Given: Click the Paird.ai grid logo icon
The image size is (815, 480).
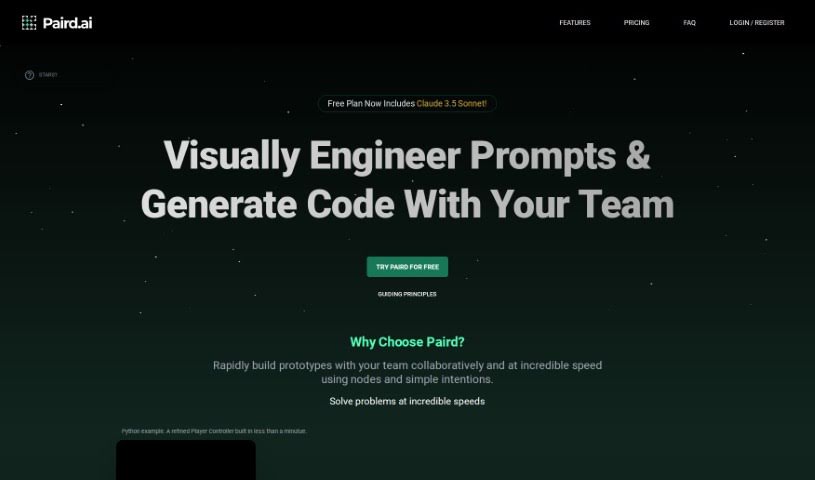Looking at the screenshot, I should pyautogui.click(x=29, y=23).
